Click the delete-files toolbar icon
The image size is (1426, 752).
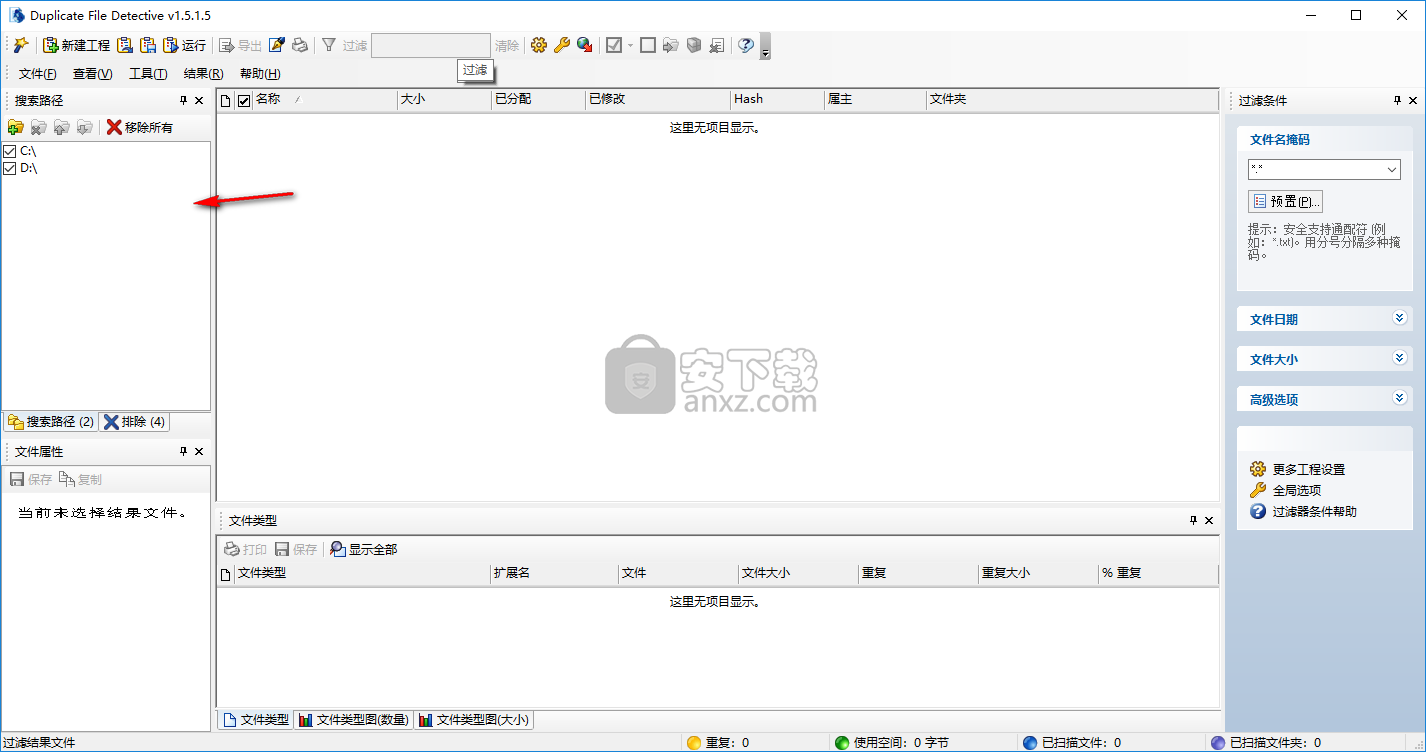pyautogui.click(x=717, y=45)
